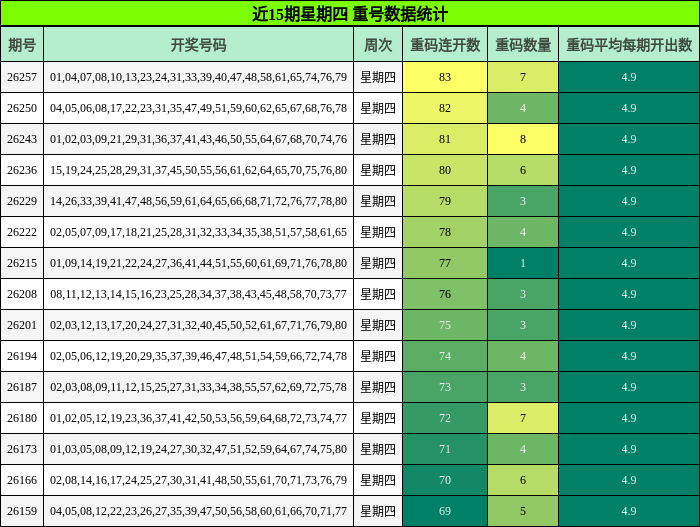Select period number 26208

click(x=22, y=294)
